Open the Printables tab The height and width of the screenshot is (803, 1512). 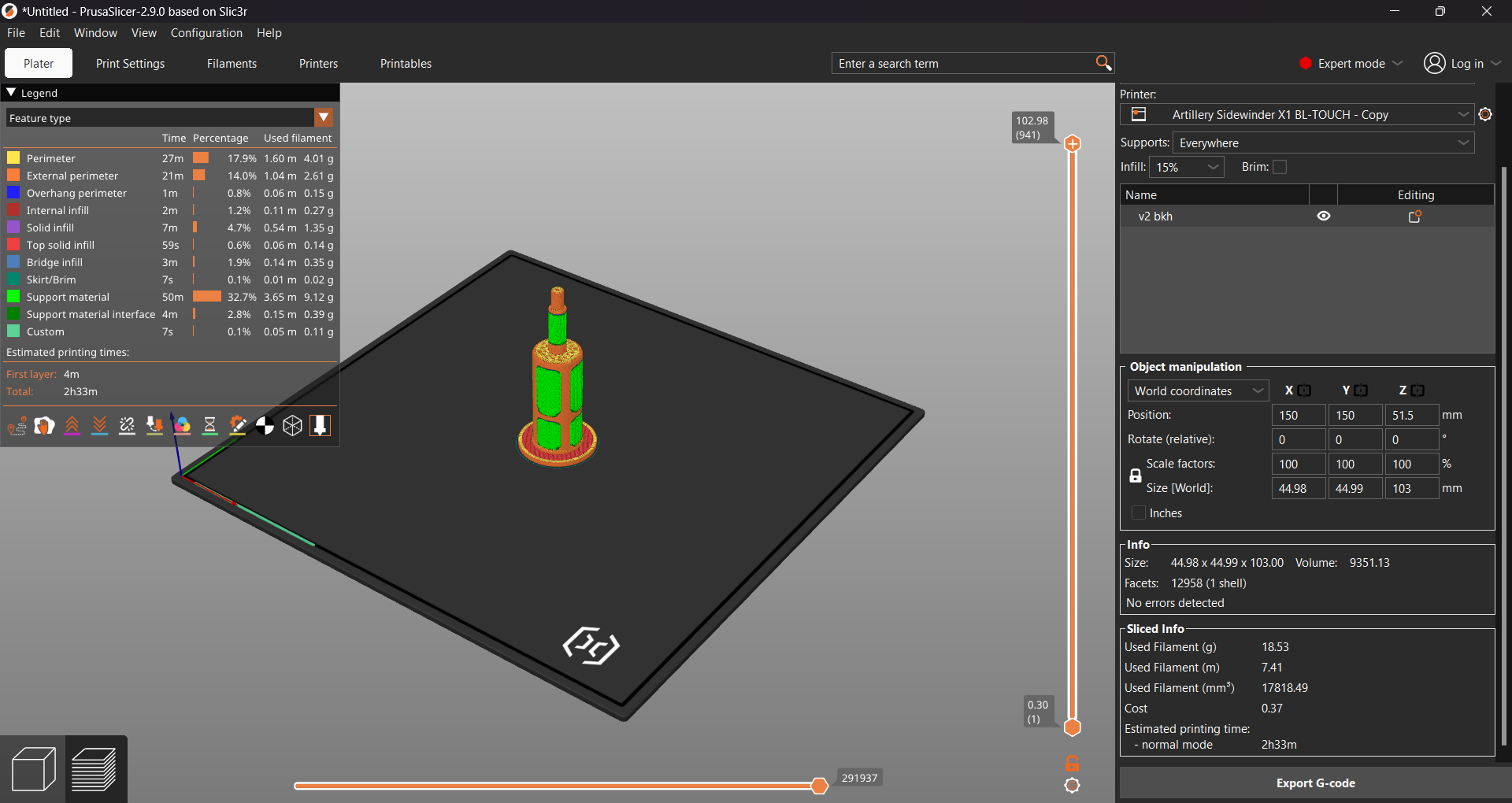(406, 63)
